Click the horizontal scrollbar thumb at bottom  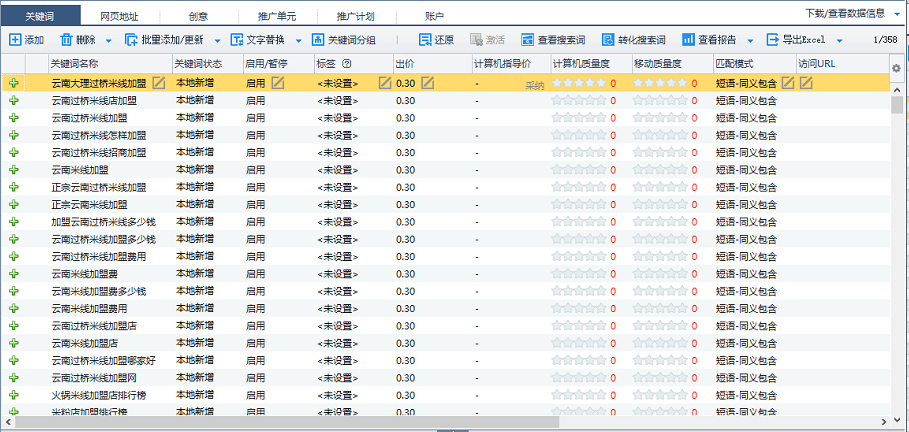[286, 422]
